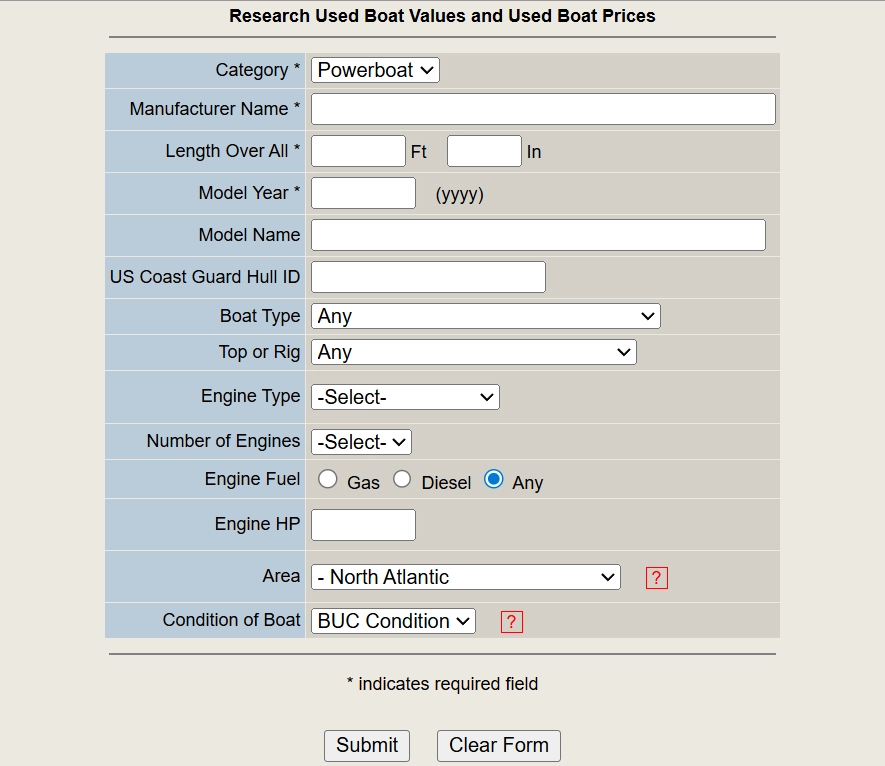Focus the Model Year input box
Viewport: 885px width, 766px height.
coord(363,193)
